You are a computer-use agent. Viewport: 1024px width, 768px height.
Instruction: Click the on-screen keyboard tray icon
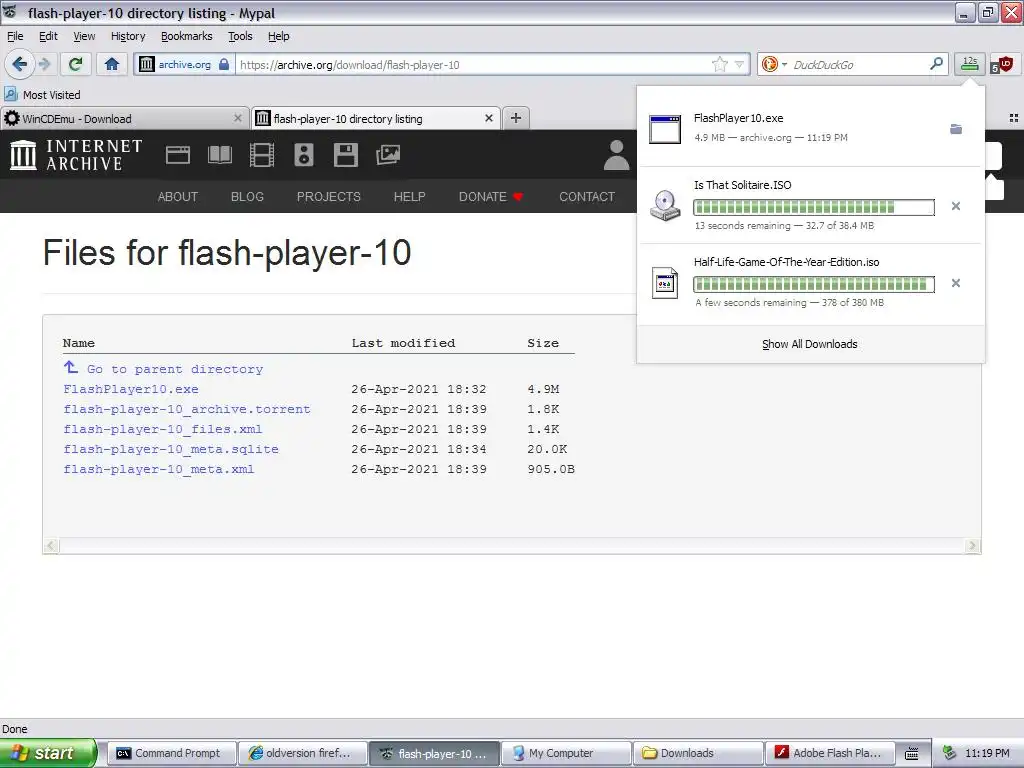coord(912,754)
